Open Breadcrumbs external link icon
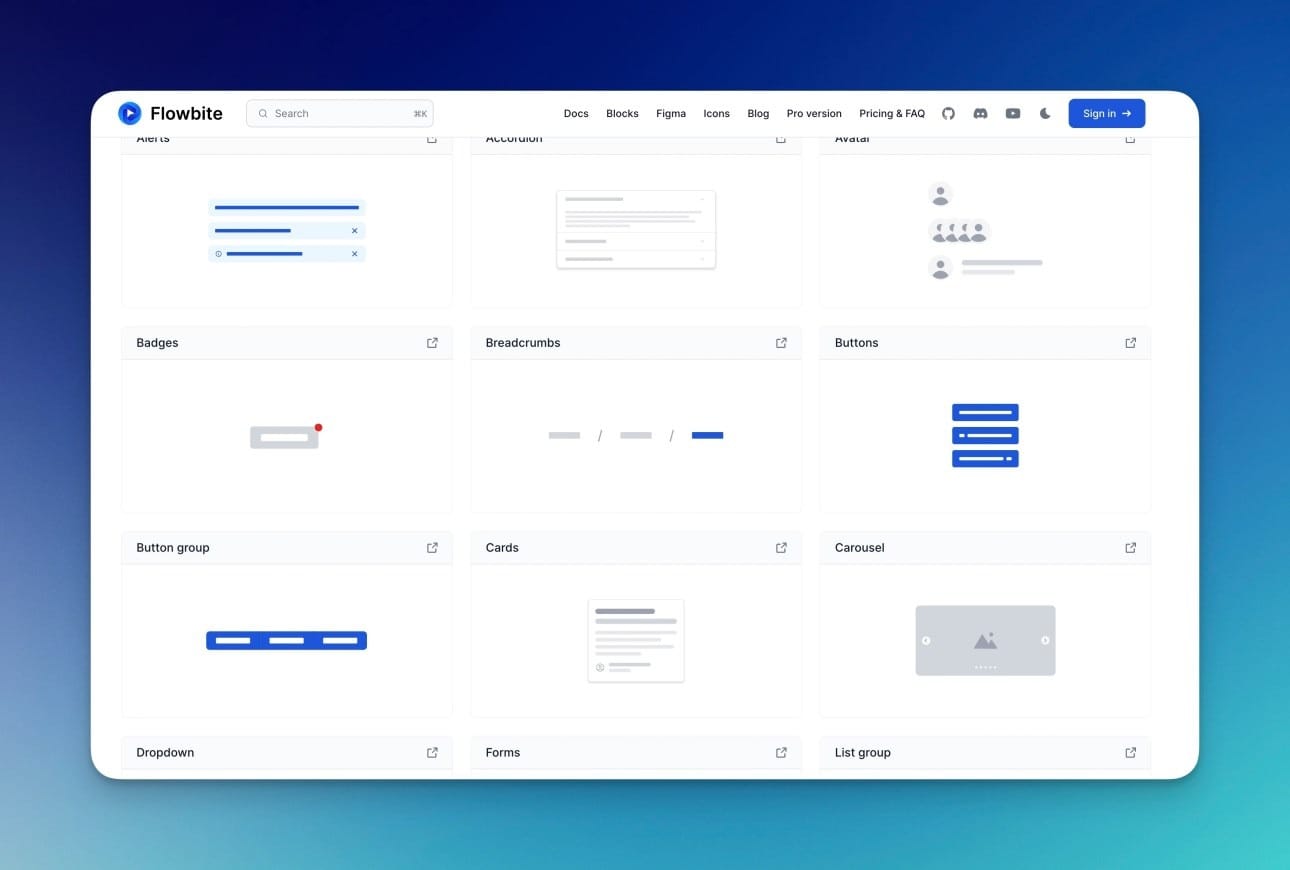 tap(781, 343)
